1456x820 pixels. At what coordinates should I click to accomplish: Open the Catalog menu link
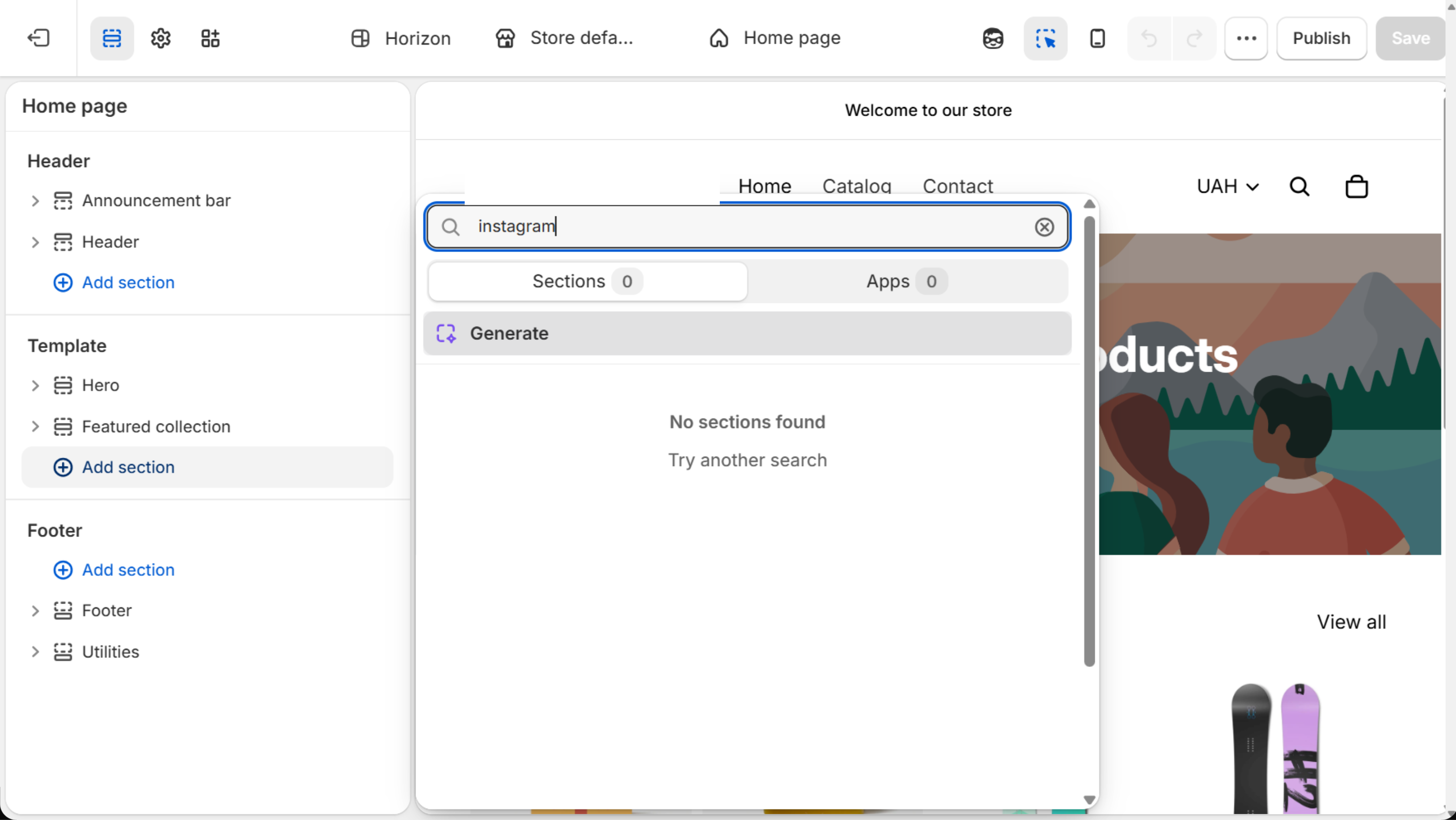[x=856, y=186]
